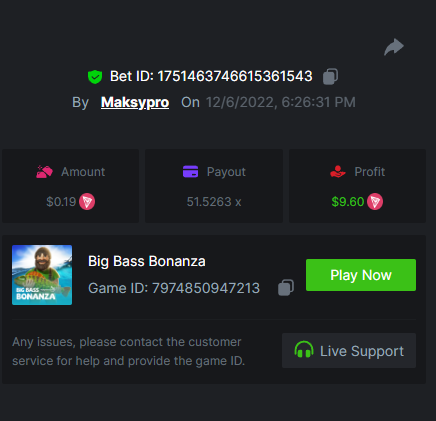
Task: Click the 51.5263 x payout value
Action: pyautogui.click(x=214, y=202)
